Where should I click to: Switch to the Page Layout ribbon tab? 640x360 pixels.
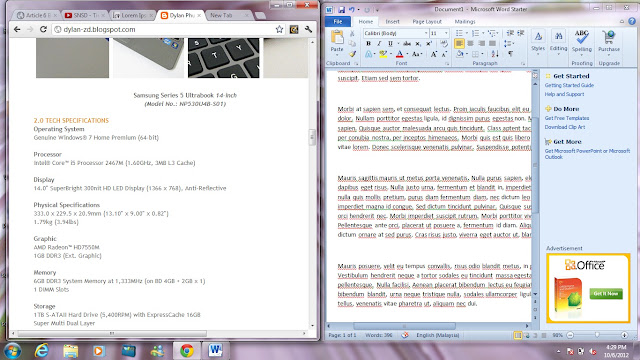[427, 21]
